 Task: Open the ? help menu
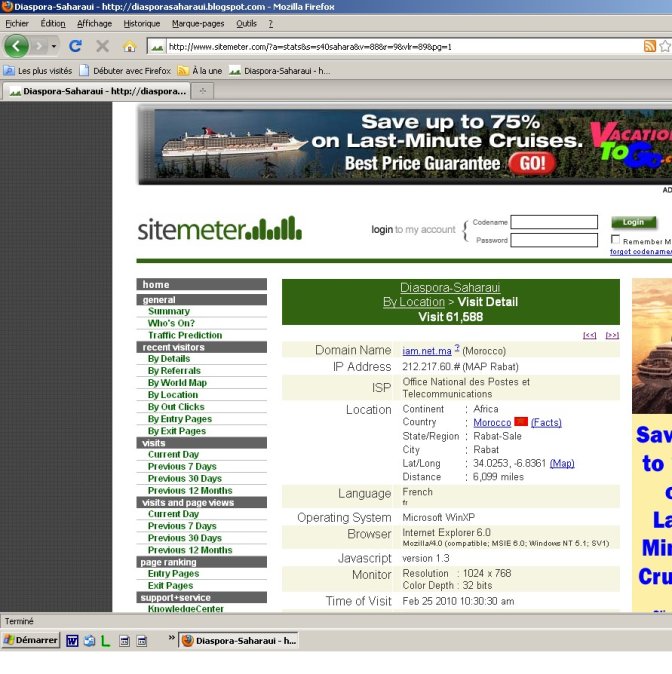tap(270, 24)
